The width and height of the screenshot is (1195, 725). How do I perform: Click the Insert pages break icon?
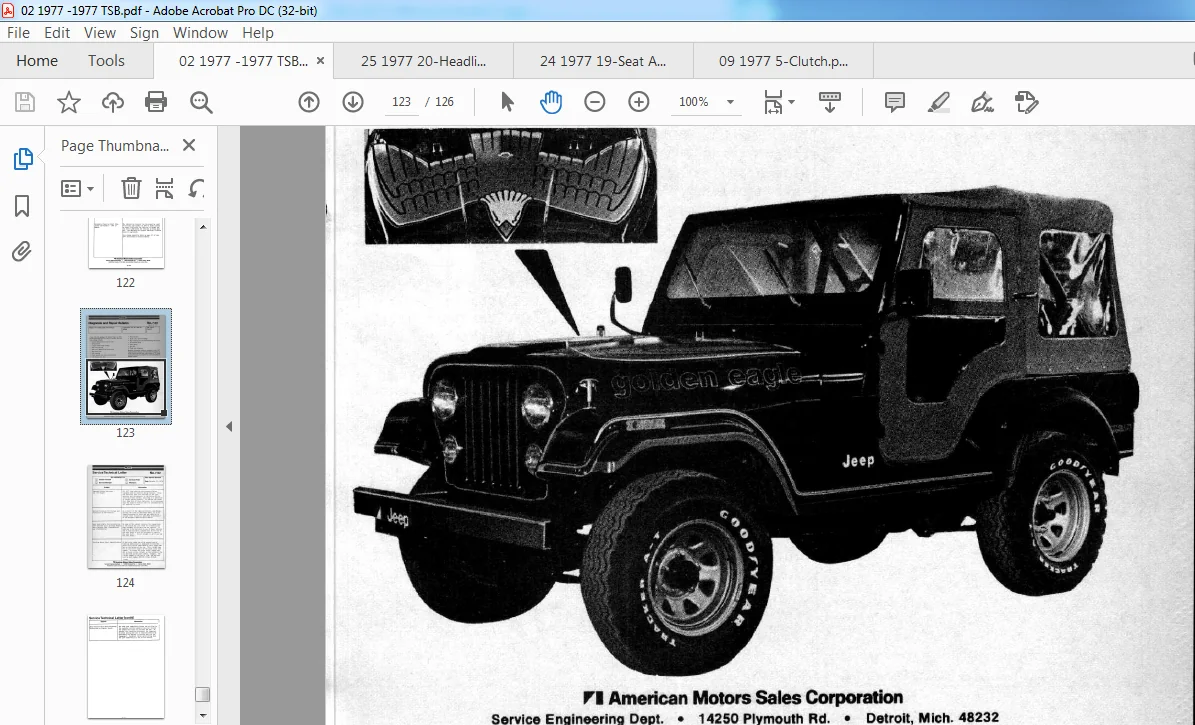[164, 188]
